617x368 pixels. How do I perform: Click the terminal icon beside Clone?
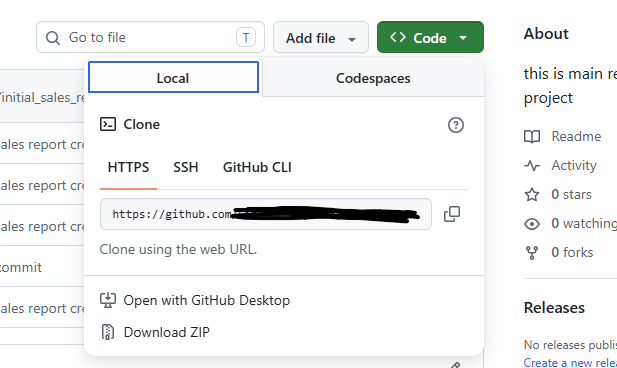108,124
